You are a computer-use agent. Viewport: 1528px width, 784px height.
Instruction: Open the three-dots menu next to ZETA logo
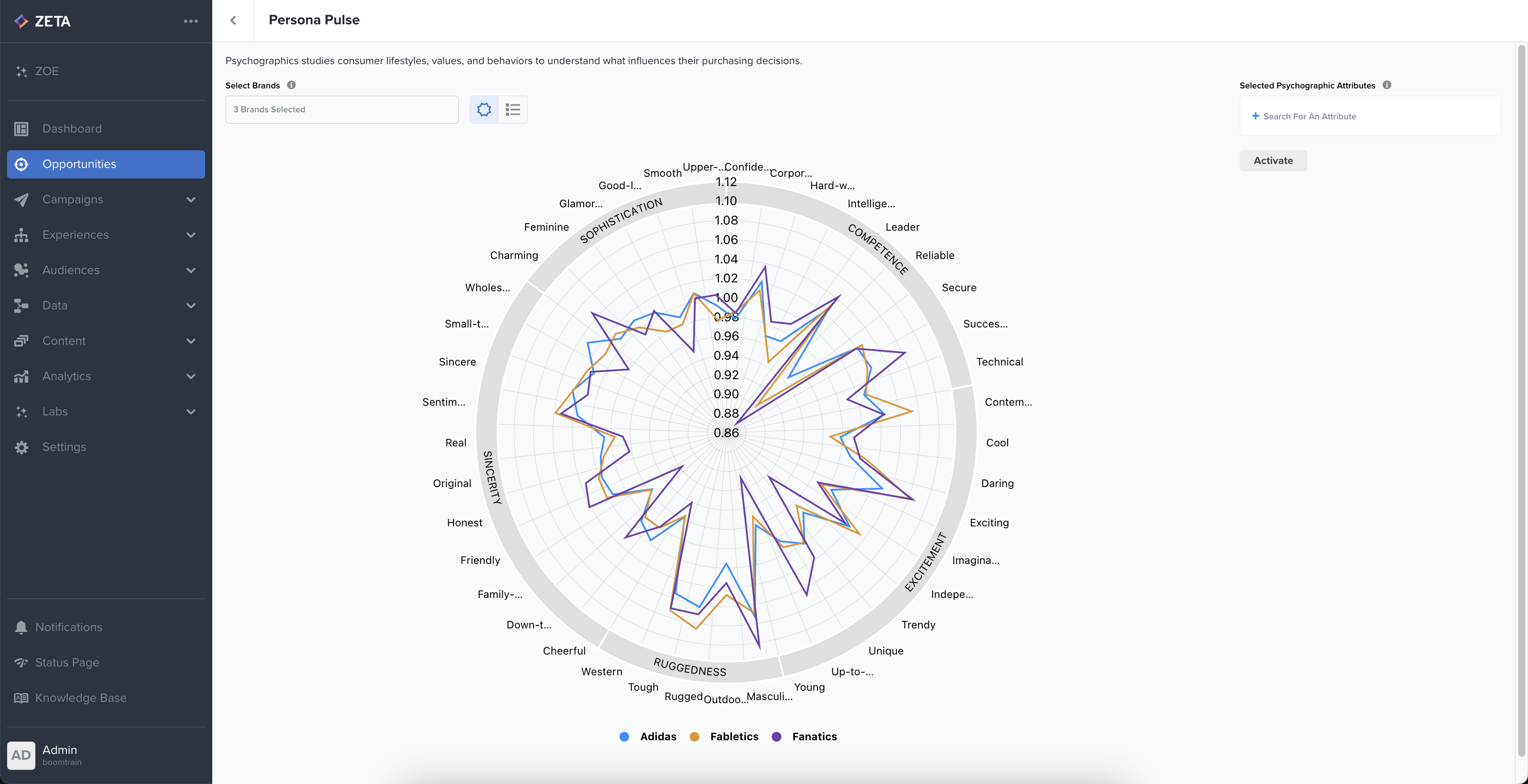pyautogui.click(x=191, y=21)
